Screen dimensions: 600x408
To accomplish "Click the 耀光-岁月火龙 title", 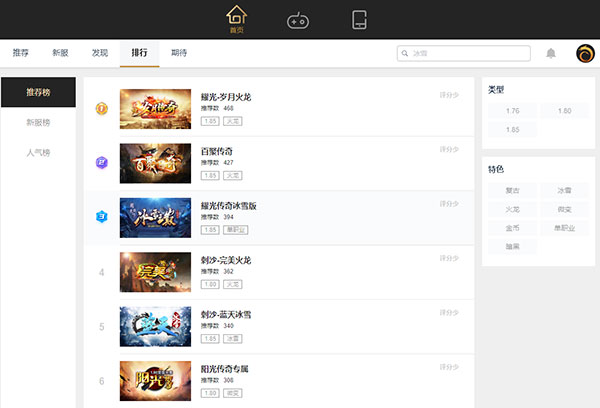I will 226,97.
